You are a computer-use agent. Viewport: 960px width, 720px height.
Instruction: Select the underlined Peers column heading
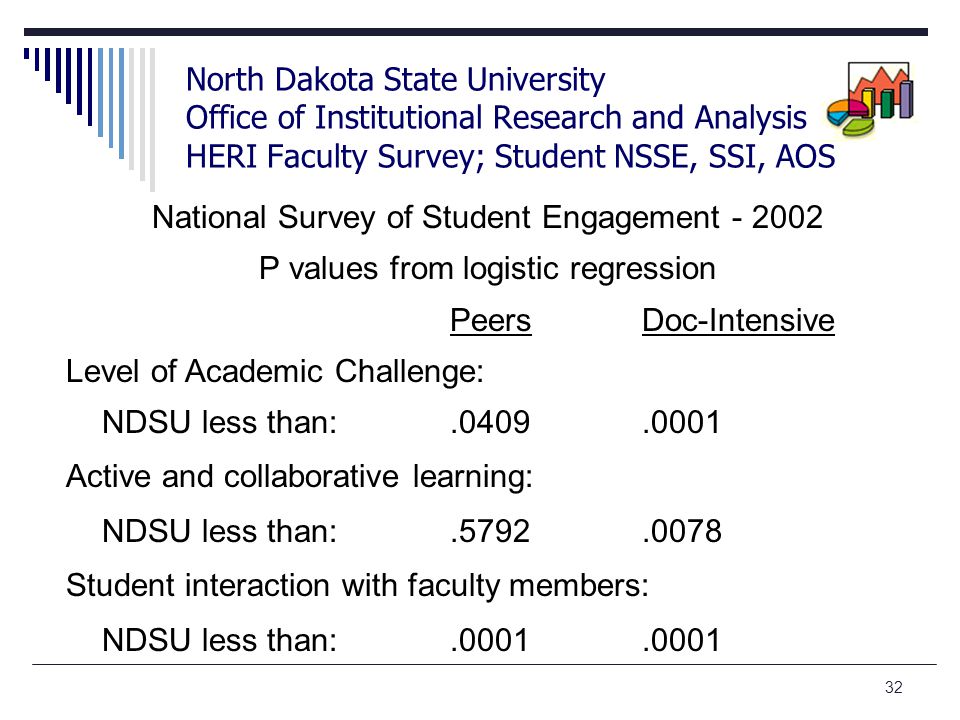click(490, 320)
